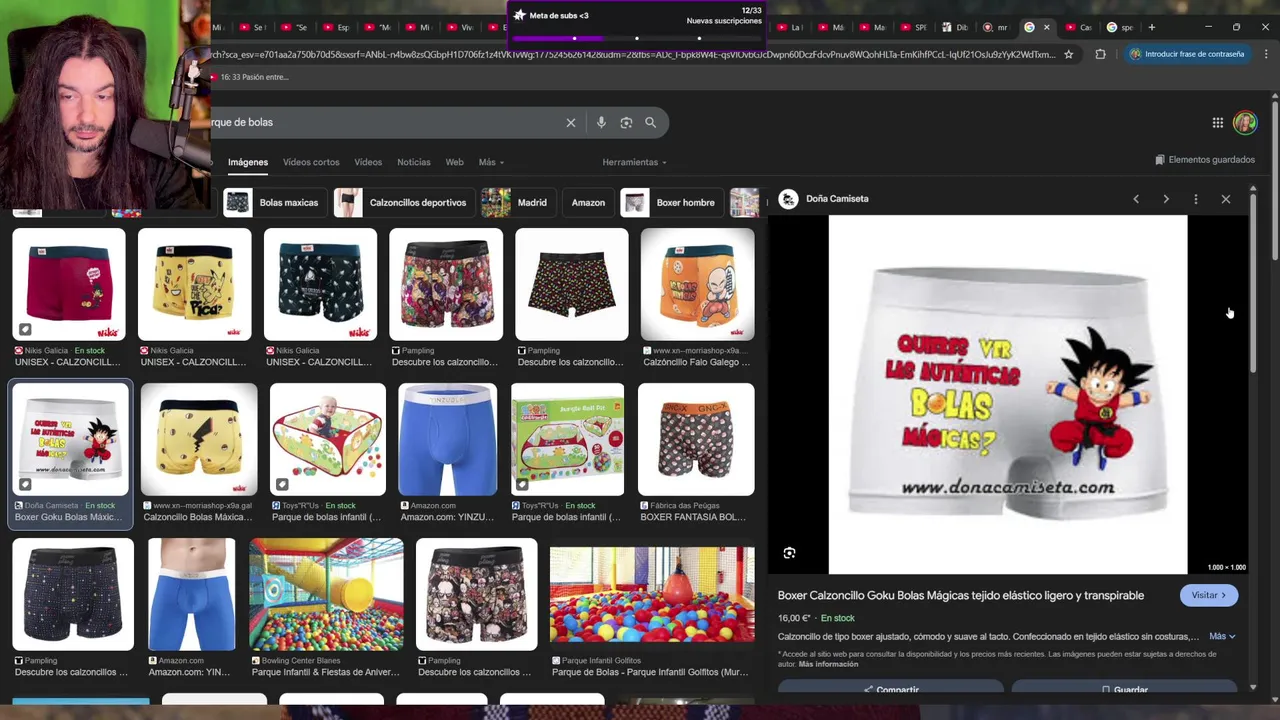Select the Madrid filter chip

pos(516,203)
